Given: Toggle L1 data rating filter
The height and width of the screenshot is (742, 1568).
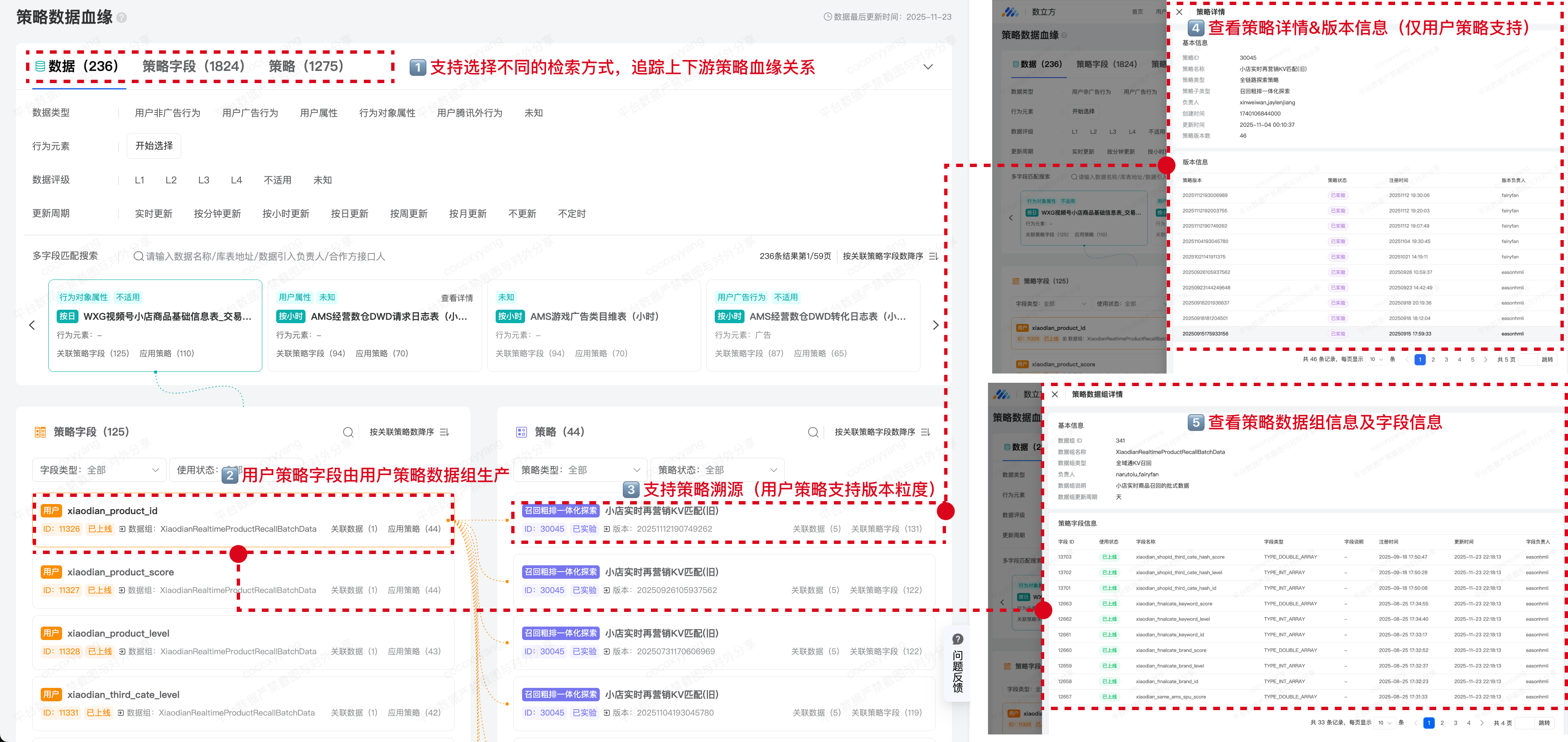Looking at the screenshot, I should tap(139, 180).
